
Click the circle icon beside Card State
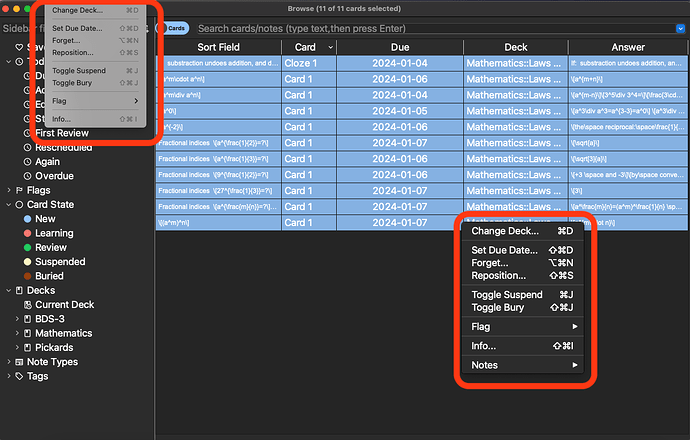pyautogui.click(x=19, y=205)
